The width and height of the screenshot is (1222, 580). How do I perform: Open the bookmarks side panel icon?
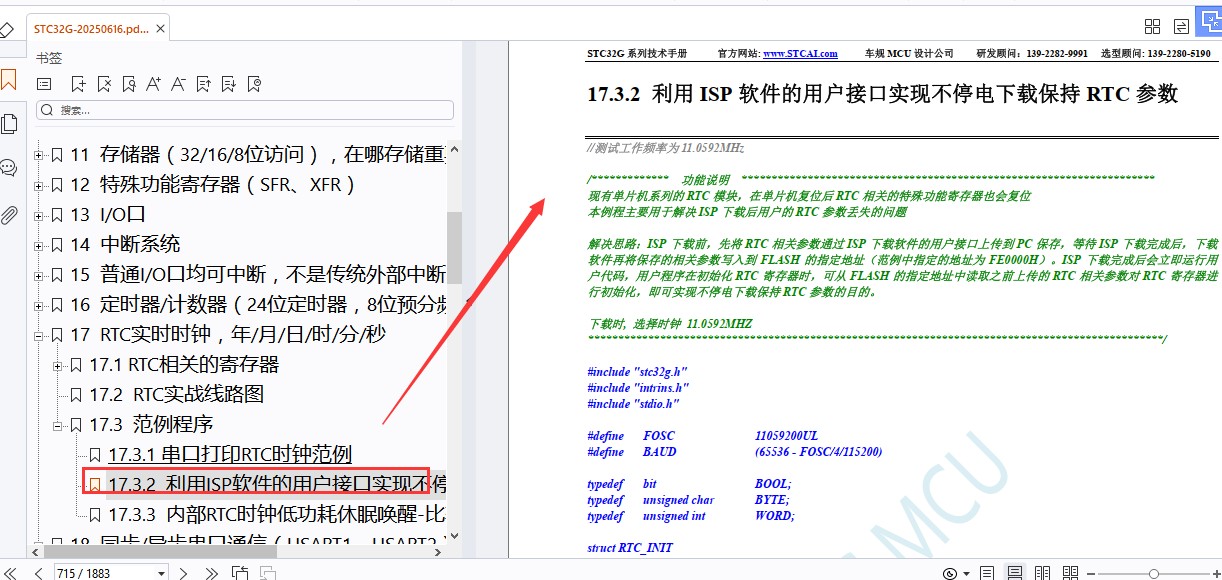(x=9, y=80)
